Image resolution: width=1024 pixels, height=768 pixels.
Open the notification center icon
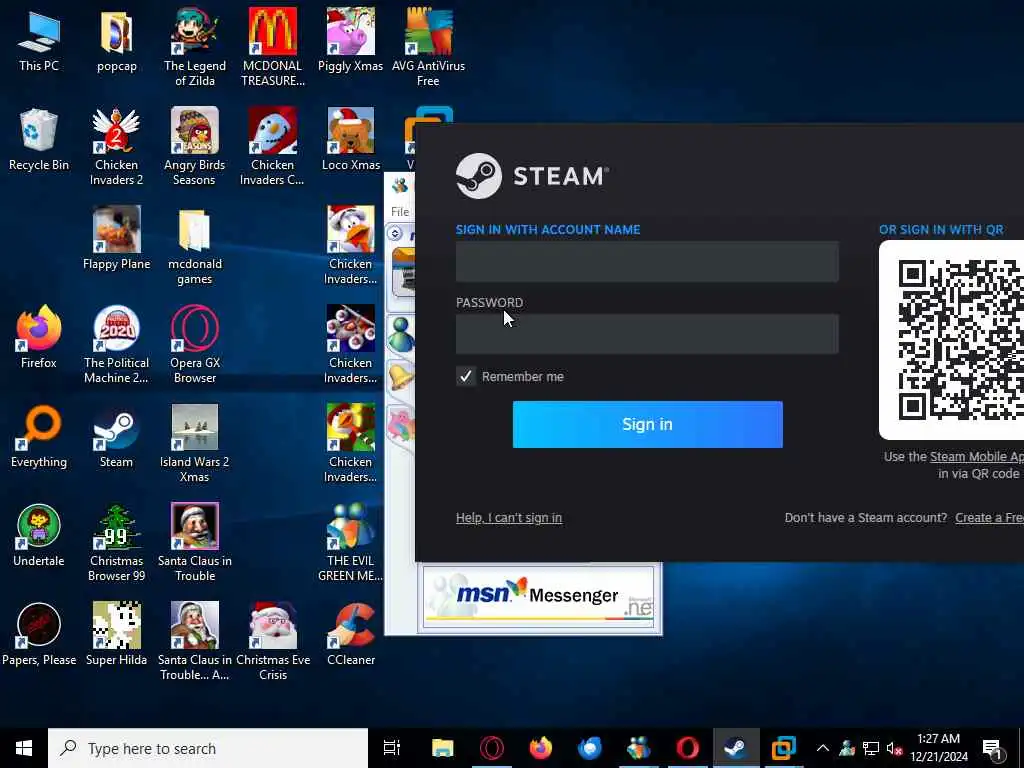coord(993,748)
